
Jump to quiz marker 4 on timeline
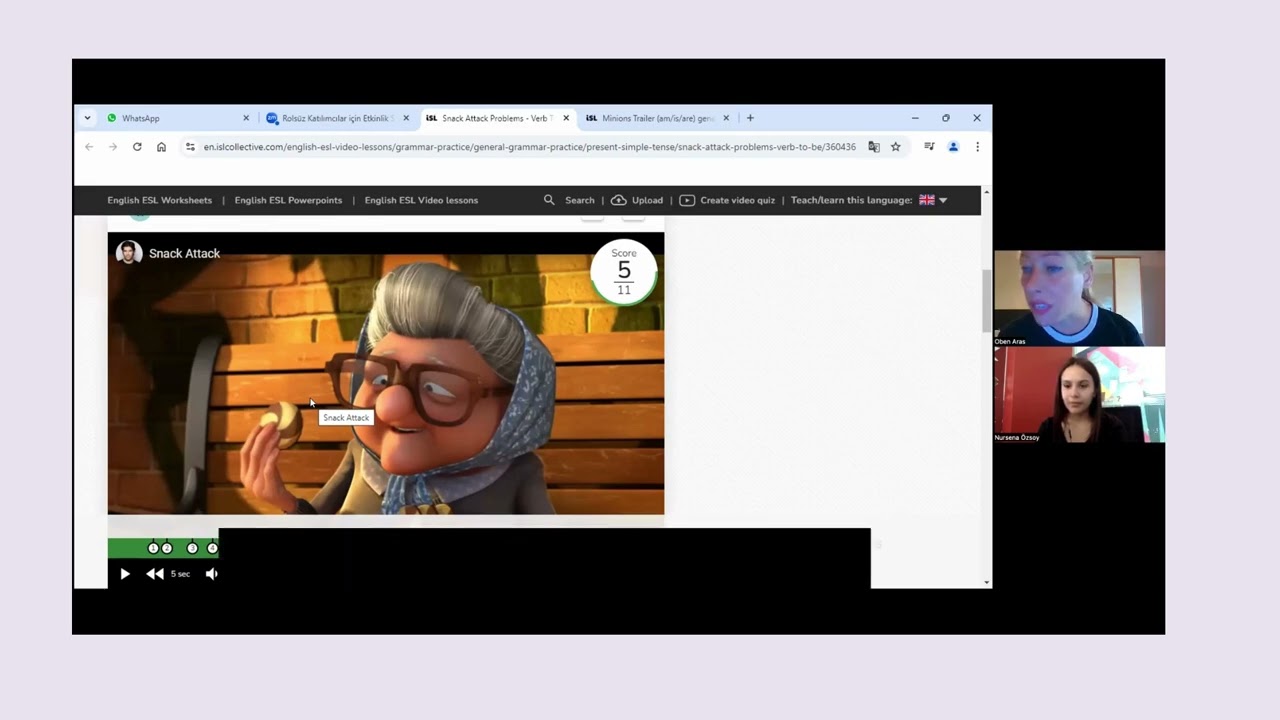[212, 548]
